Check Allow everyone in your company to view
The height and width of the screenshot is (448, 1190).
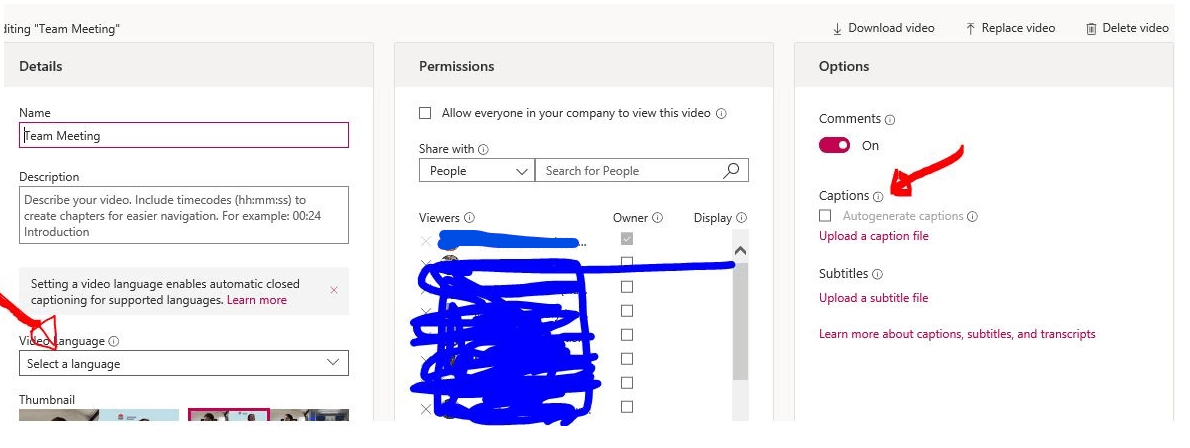tap(426, 113)
